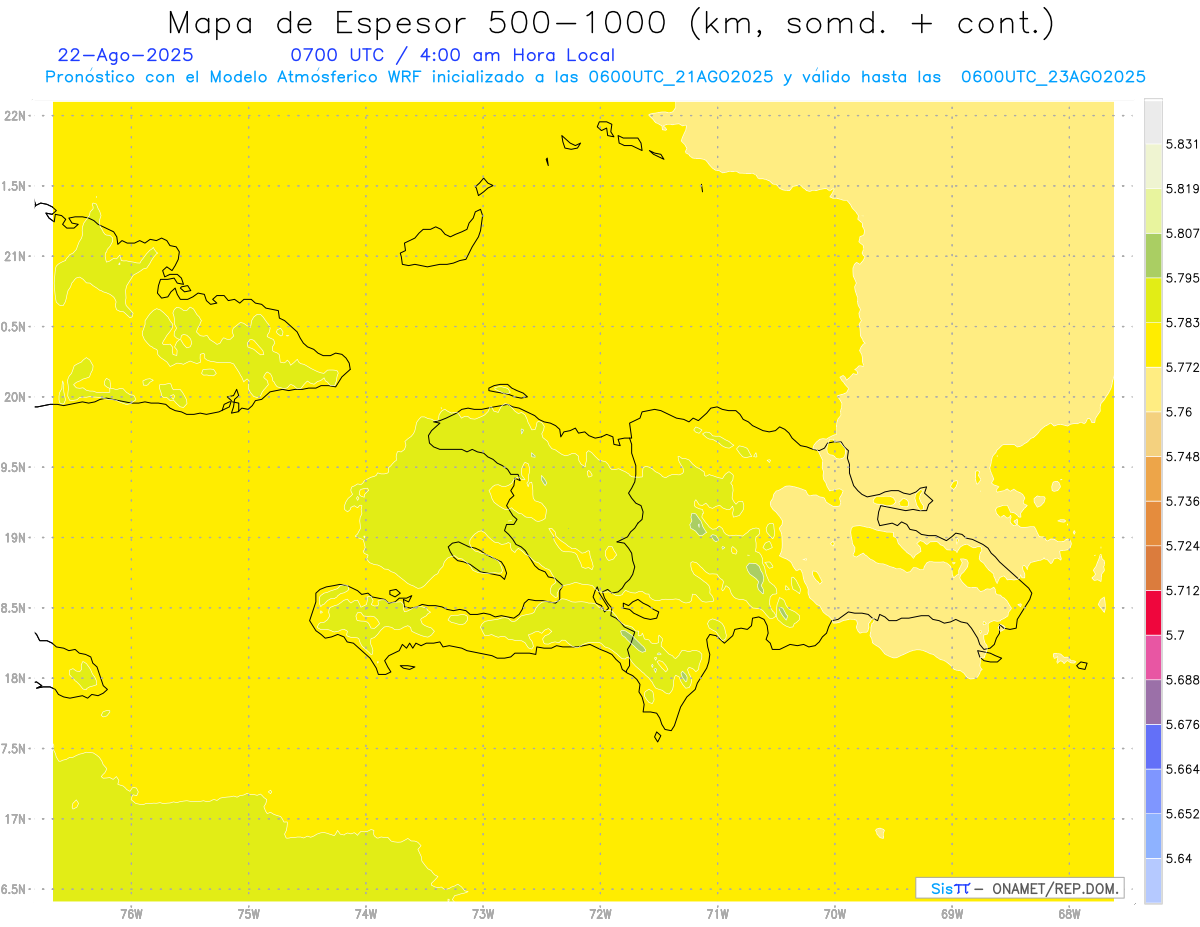This screenshot has width=1200, height=927.
Task: Click the colorbar value "5.772"
Action: click(1182, 367)
